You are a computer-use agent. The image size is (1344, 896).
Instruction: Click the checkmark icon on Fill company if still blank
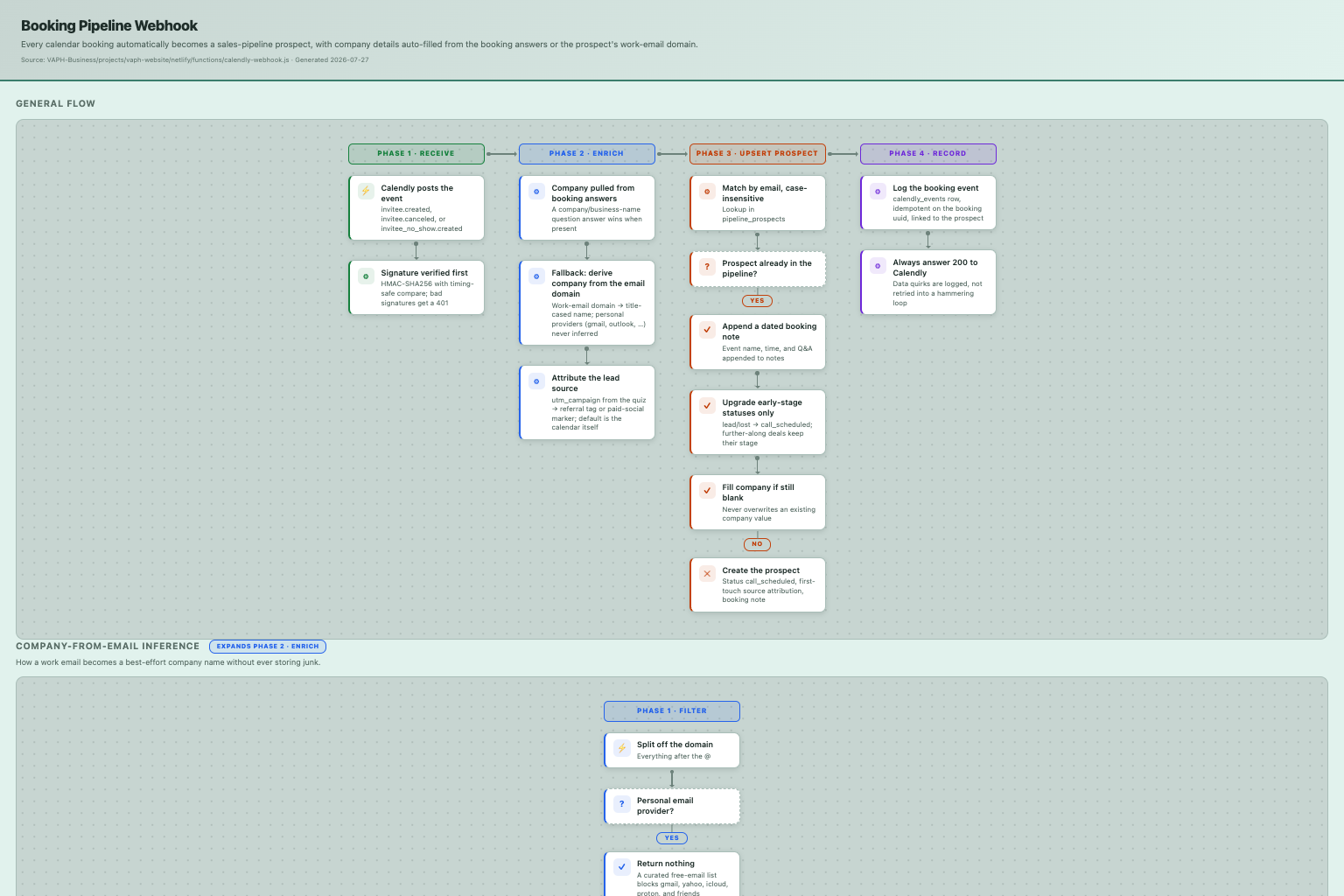(707, 490)
